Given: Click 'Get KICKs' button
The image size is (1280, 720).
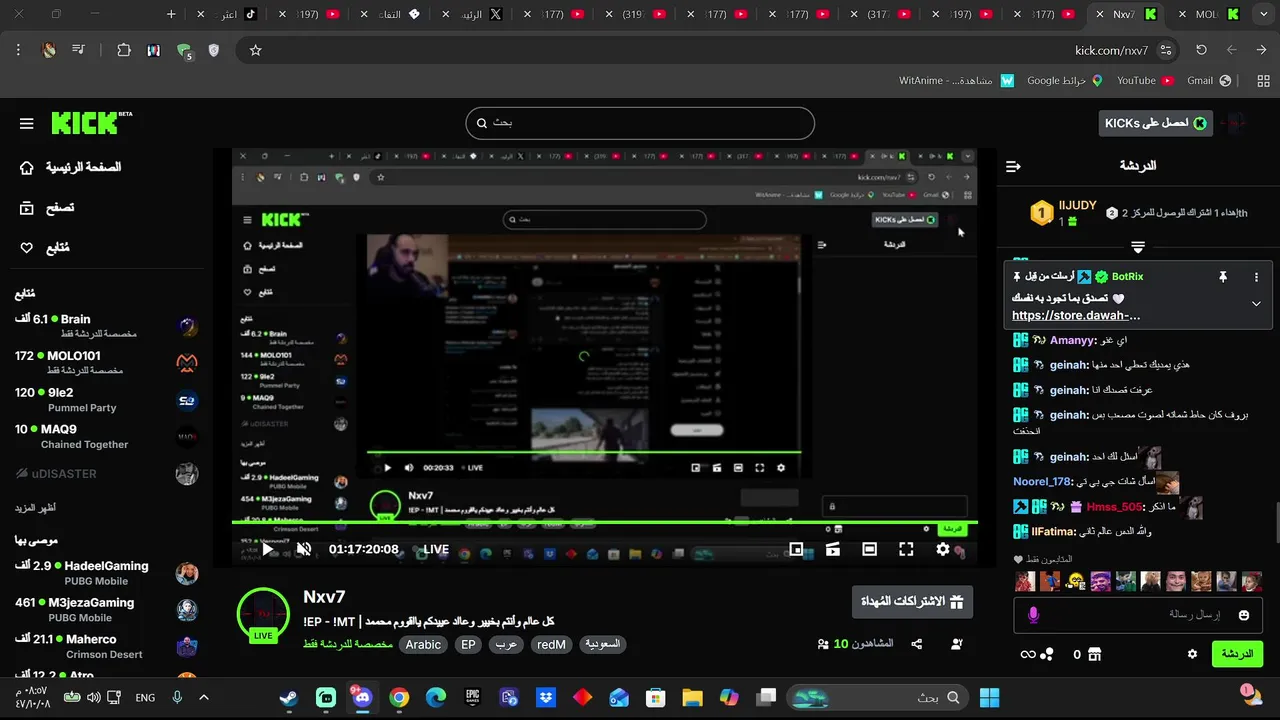Looking at the screenshot, I should click(1155, 123).
